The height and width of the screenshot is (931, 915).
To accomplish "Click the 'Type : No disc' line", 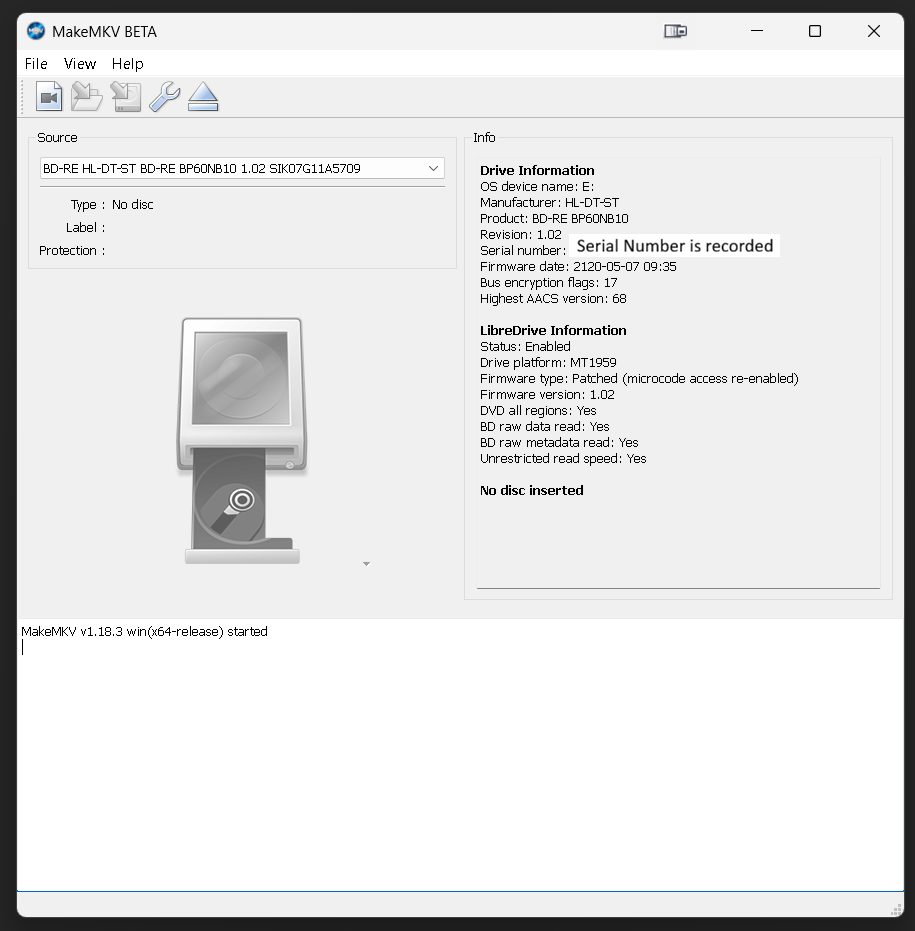I will click(112, 205).
